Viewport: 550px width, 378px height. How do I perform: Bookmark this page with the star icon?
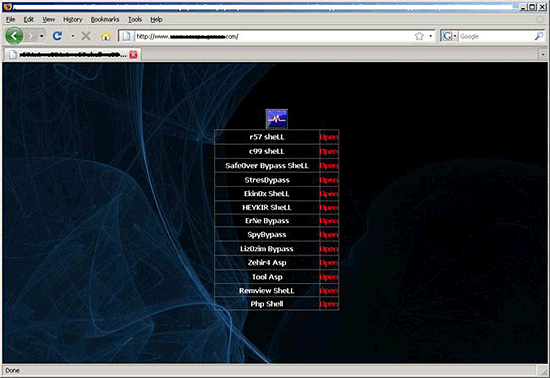[x=419, y=36]
